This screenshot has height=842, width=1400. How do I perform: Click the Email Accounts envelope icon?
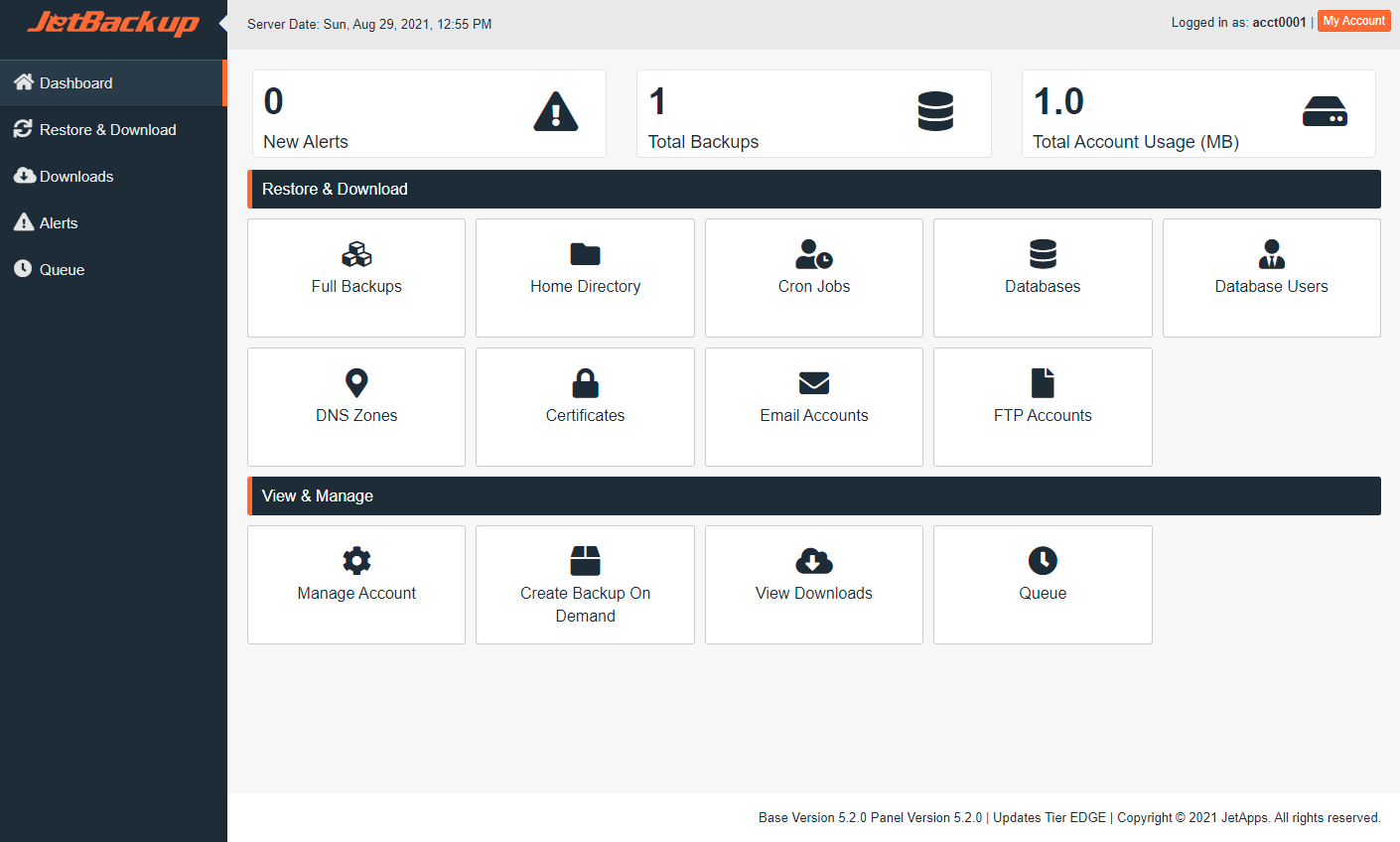click(x=814, y=383)
